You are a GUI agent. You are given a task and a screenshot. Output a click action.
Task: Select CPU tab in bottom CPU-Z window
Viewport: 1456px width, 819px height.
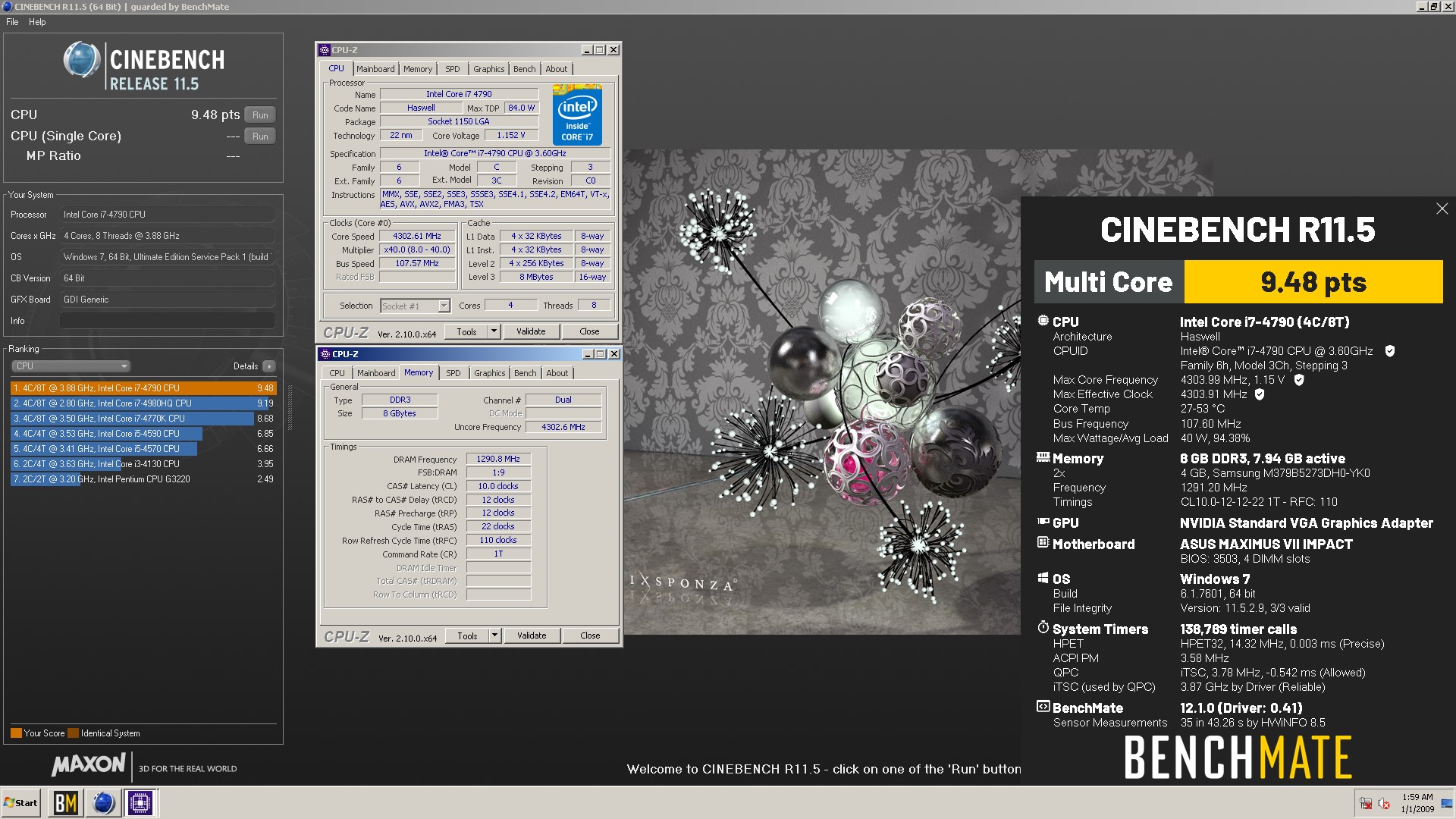click(337, 373)
